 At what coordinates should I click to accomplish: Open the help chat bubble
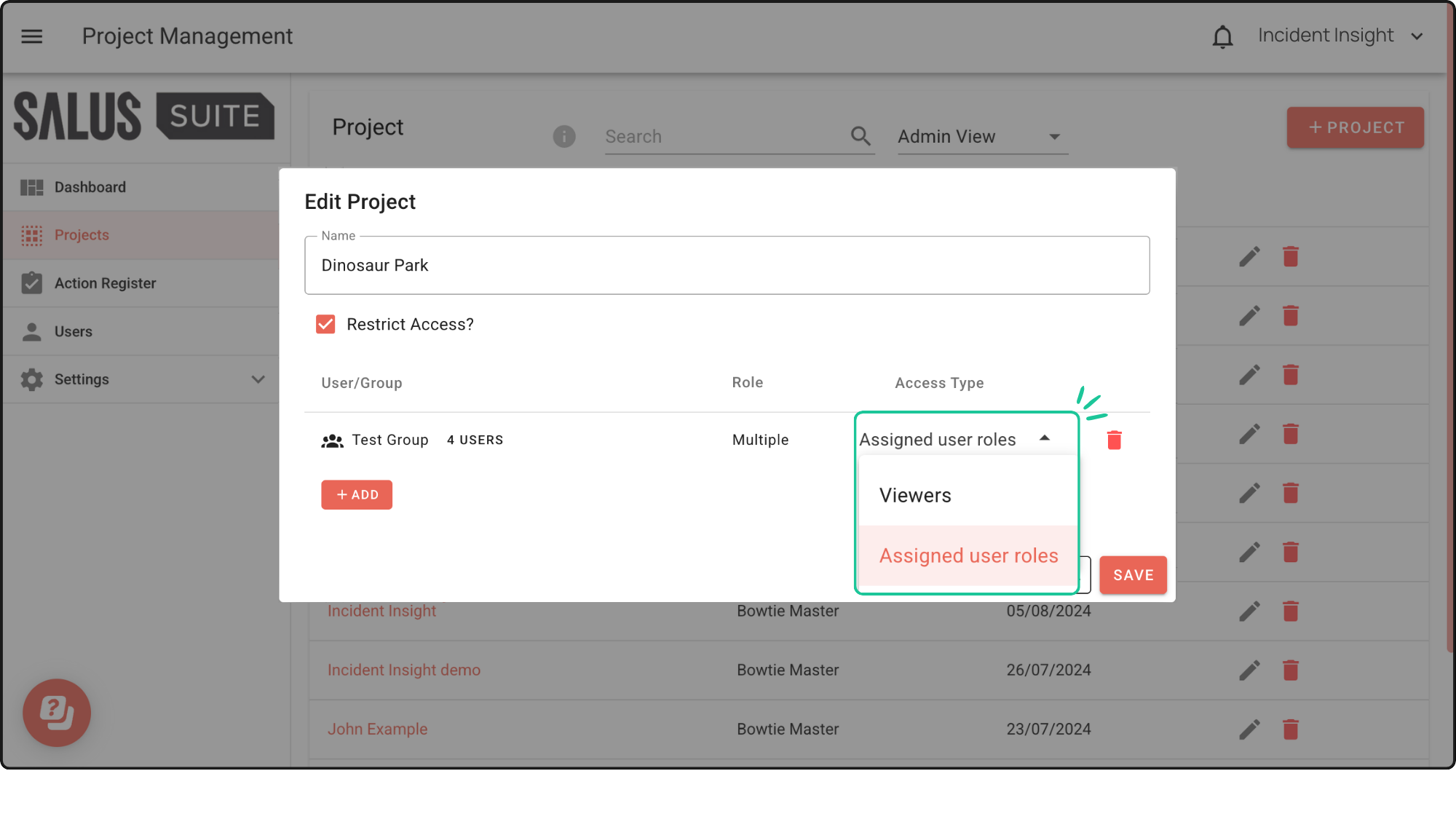coord(57,712)
